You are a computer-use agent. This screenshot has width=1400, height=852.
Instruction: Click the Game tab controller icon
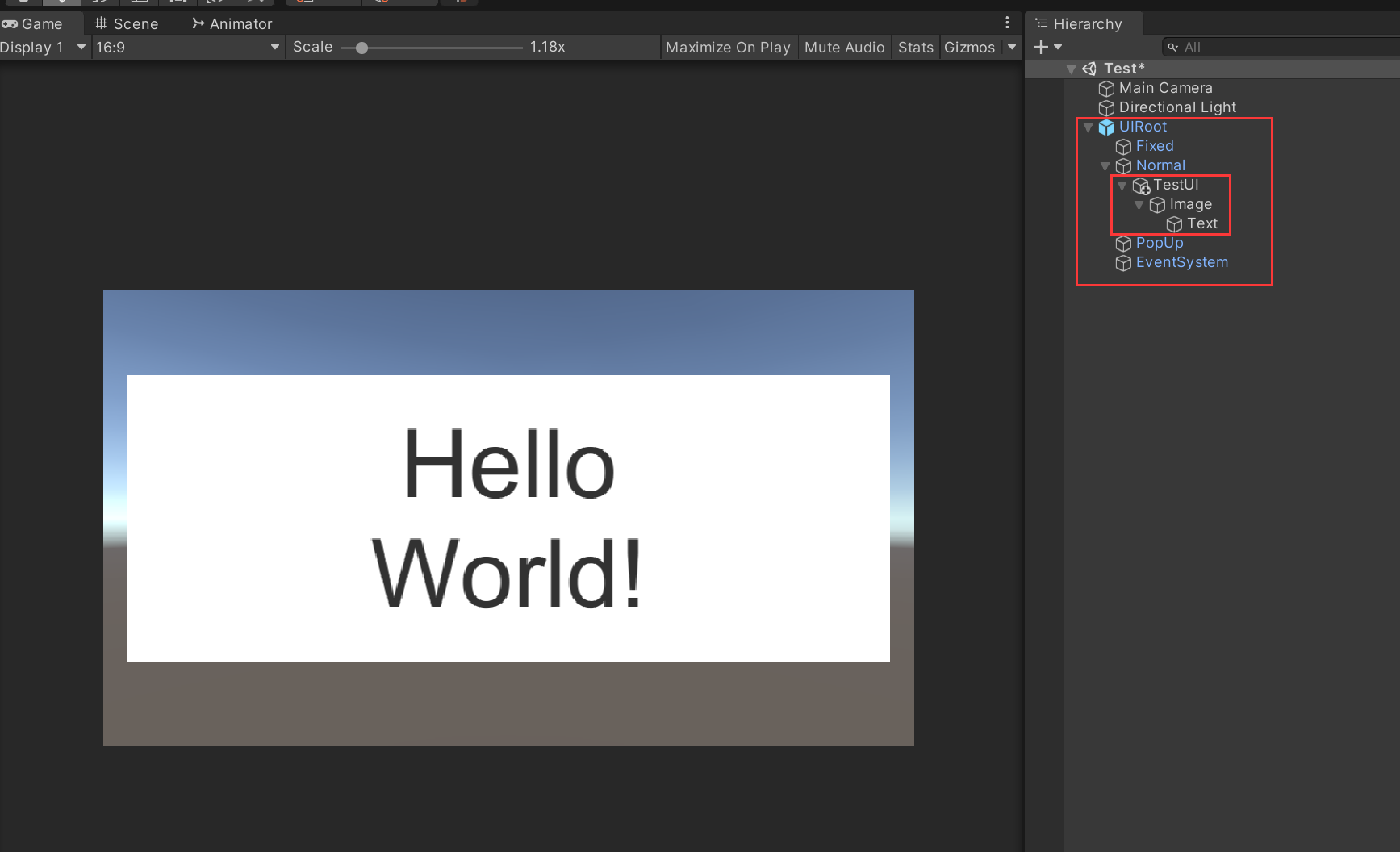10,23
